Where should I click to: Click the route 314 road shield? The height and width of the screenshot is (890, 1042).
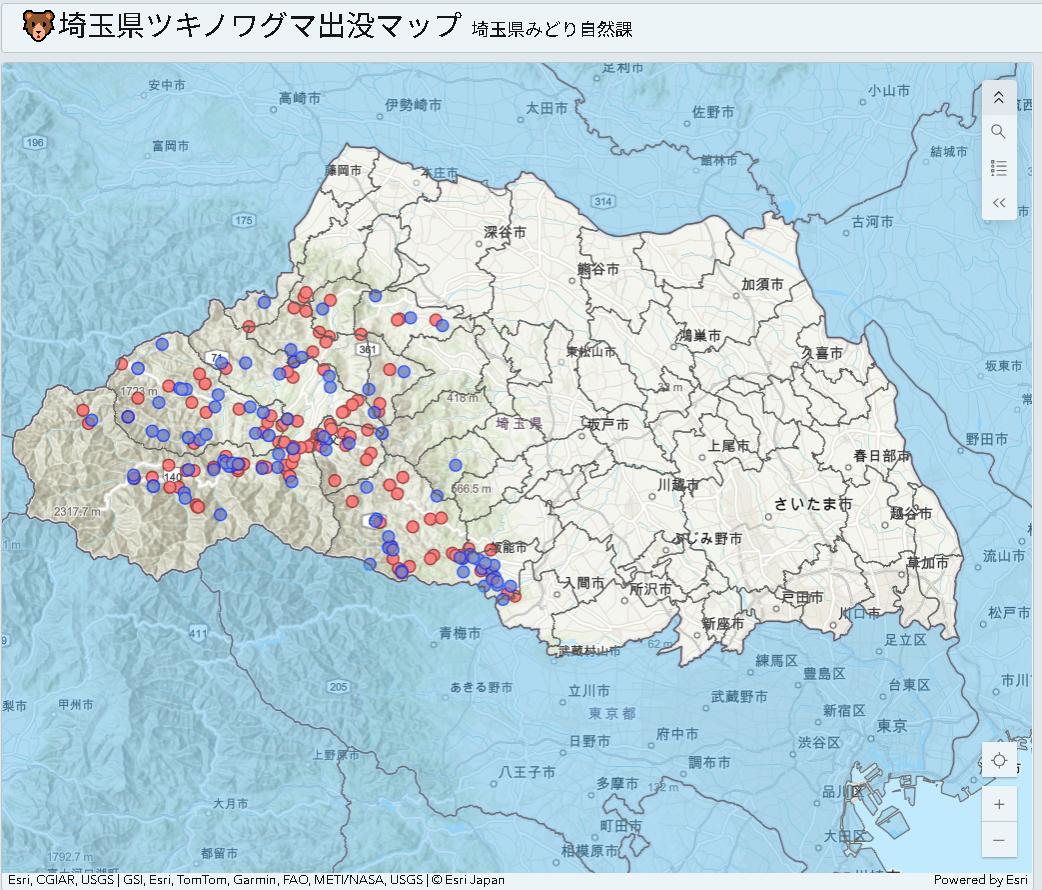pyautogui.click(x=603, y=201)
